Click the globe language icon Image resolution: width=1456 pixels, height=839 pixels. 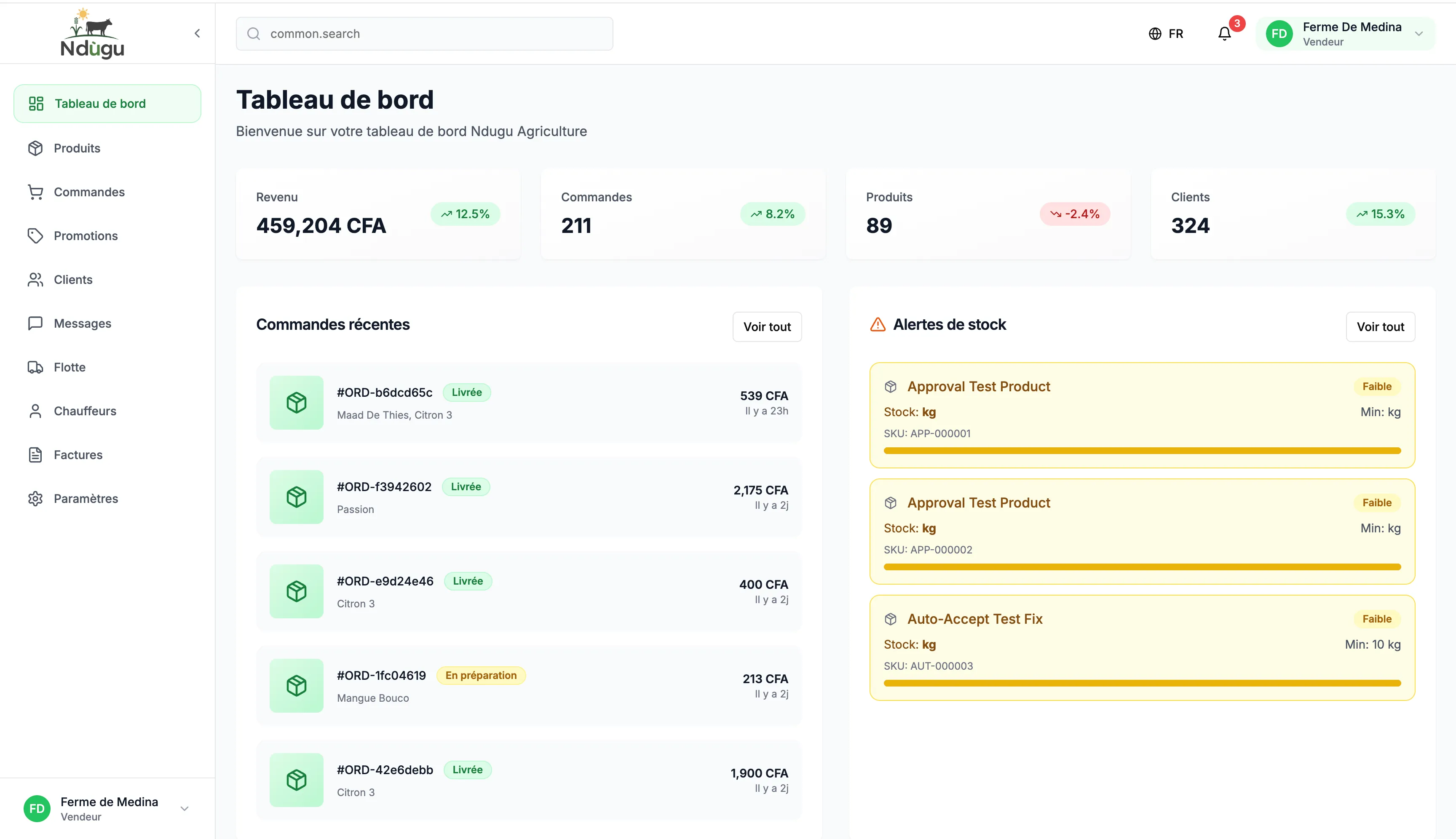click(x=1154, y=34)
